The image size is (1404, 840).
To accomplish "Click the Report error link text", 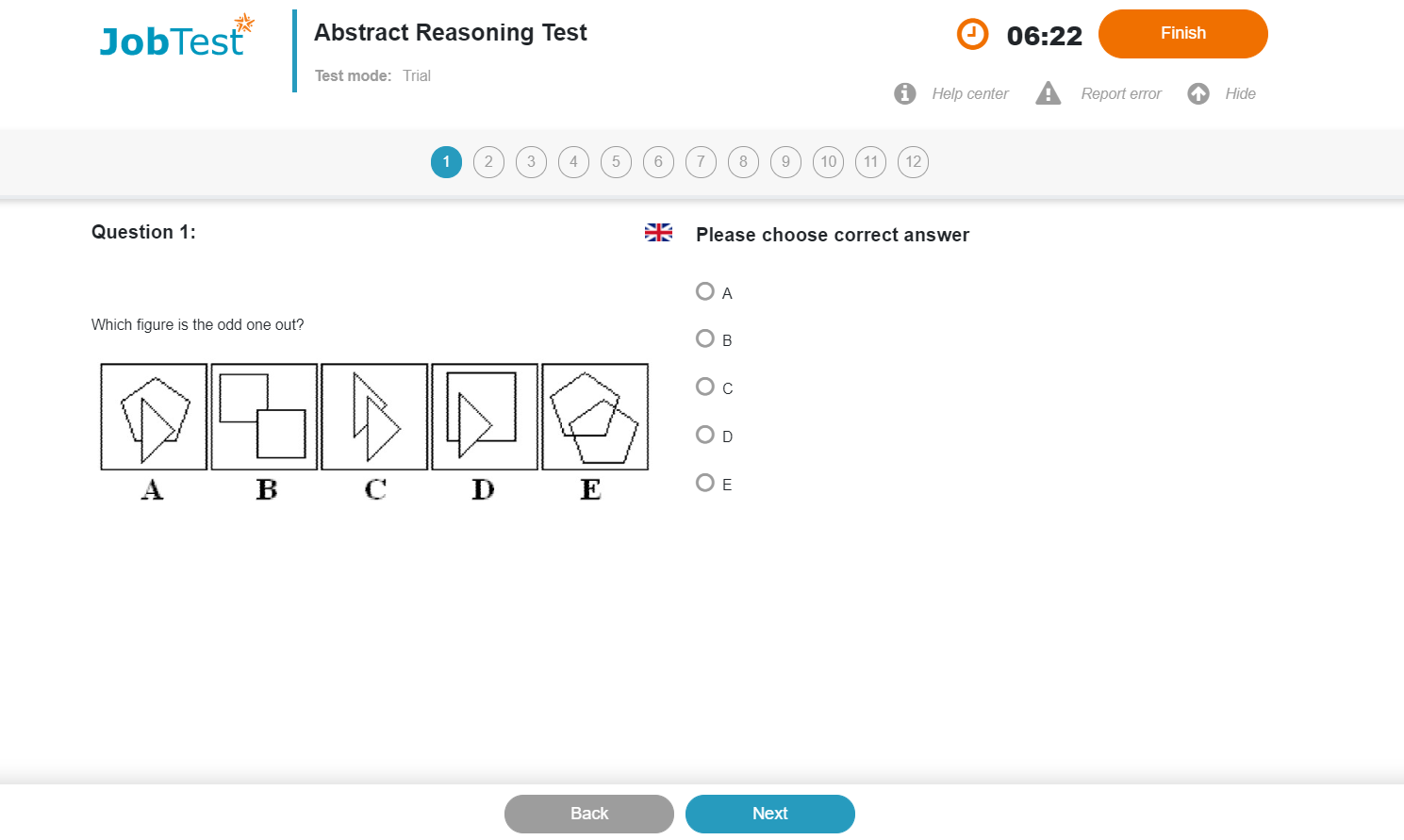I will 1121,93.
